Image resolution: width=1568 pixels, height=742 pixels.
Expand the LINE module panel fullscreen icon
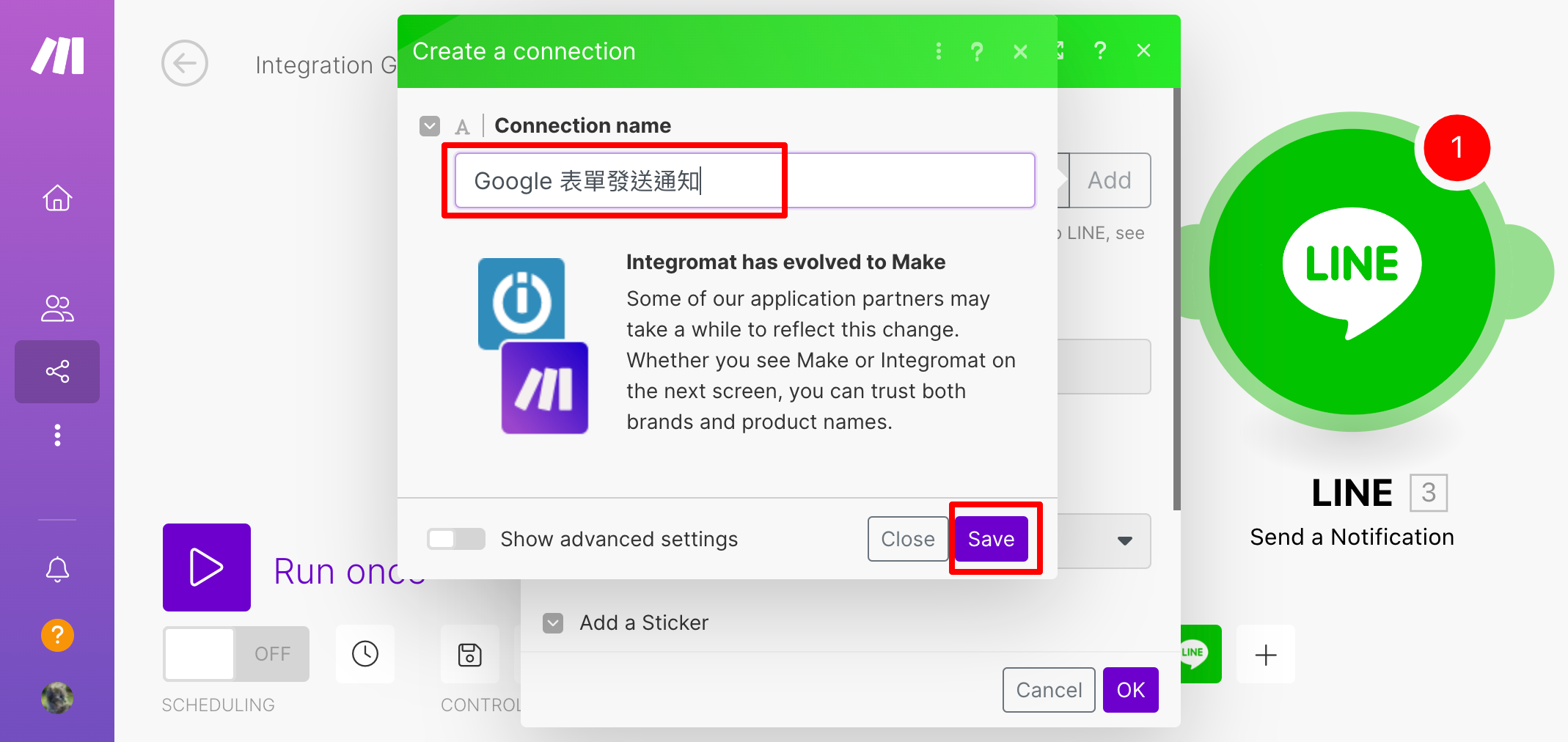click(1060, 50)
